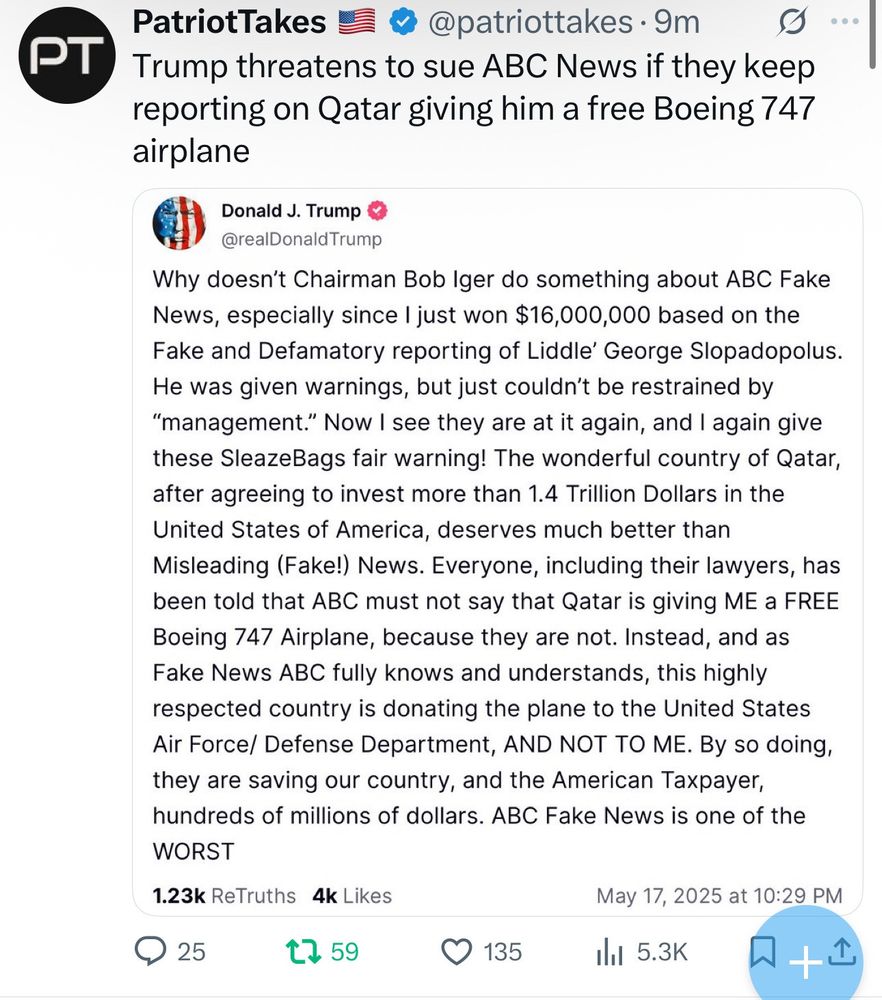Screen dimensions: 882x1000
Task: View the 1.23k ReTruths count
Action: (x=224, y=895)
